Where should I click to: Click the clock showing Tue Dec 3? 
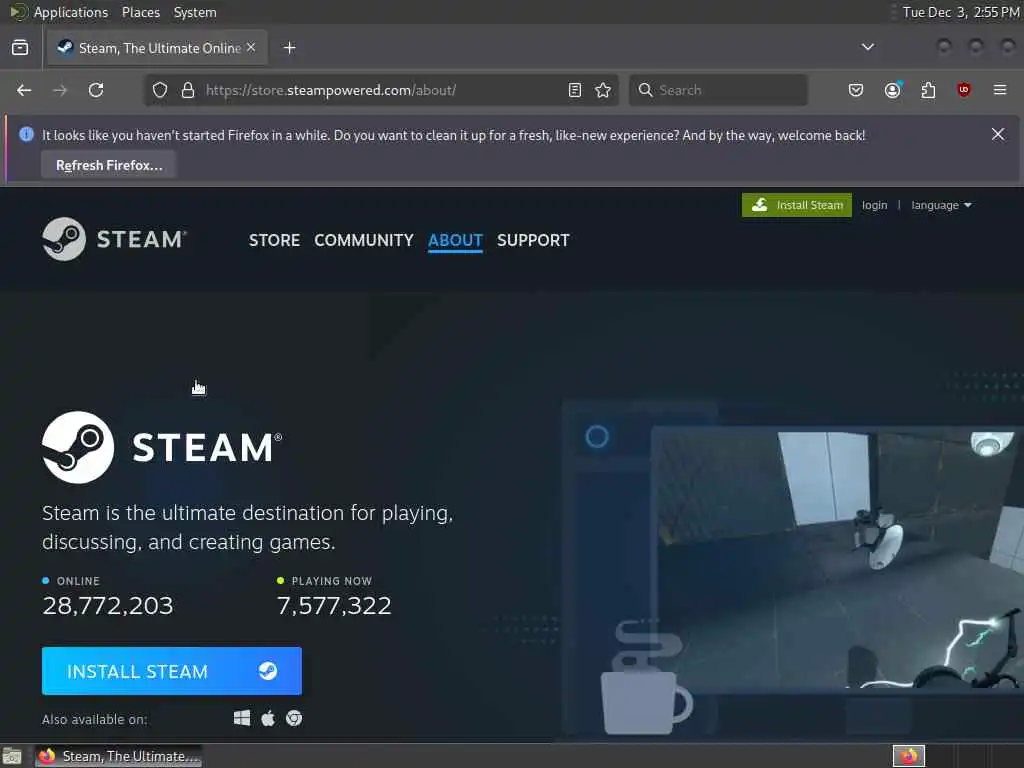click(x=960, y=12)
